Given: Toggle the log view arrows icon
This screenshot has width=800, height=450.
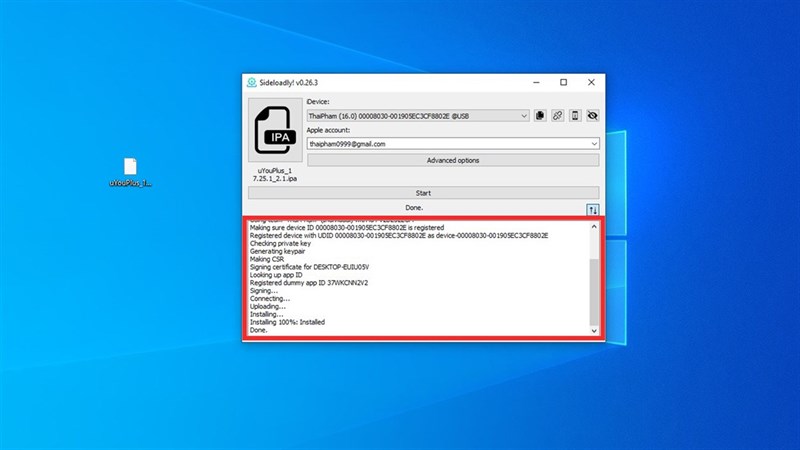Looking at the screenshot, I should pos(592,210).
